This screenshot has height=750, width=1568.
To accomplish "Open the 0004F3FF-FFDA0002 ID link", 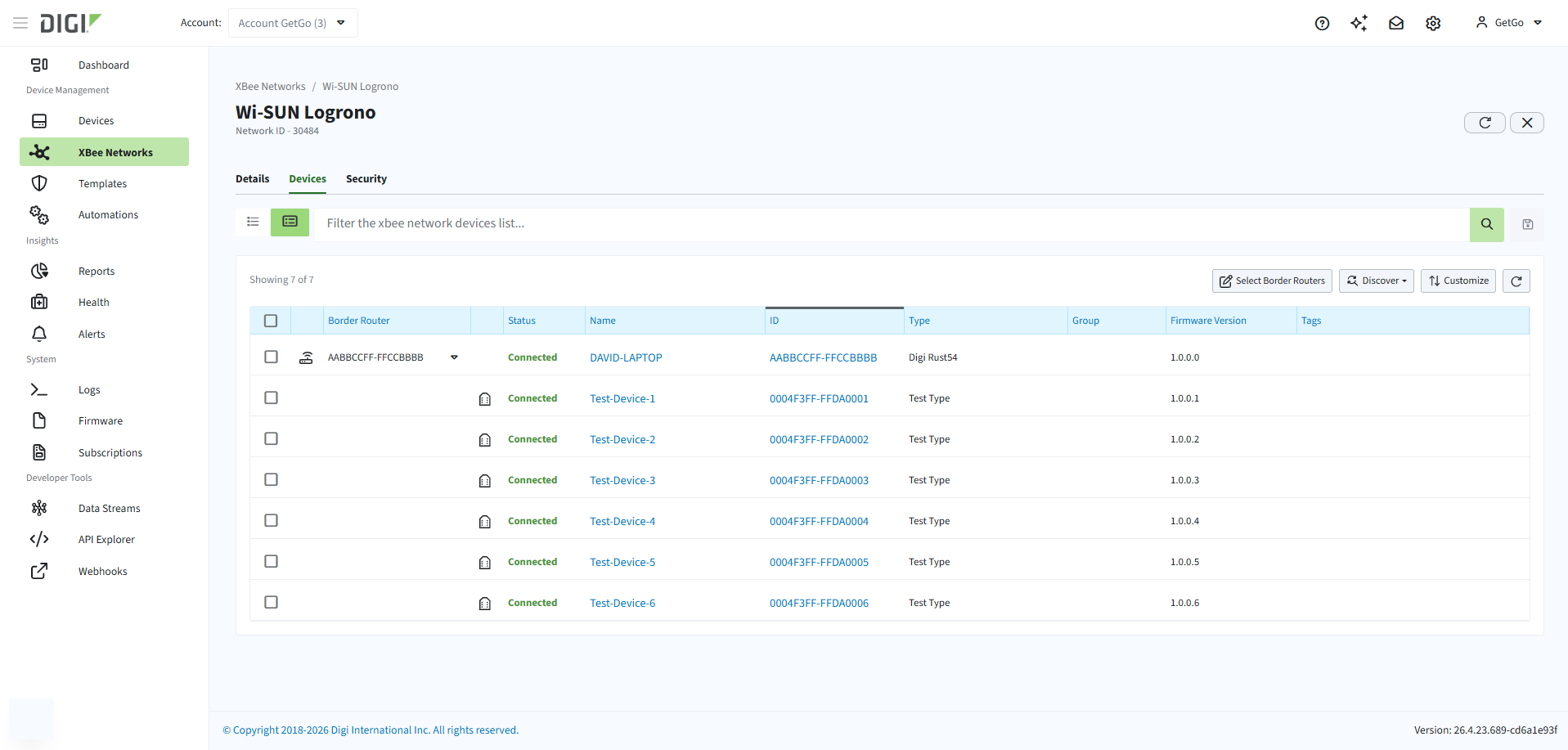I will (819, 439).
